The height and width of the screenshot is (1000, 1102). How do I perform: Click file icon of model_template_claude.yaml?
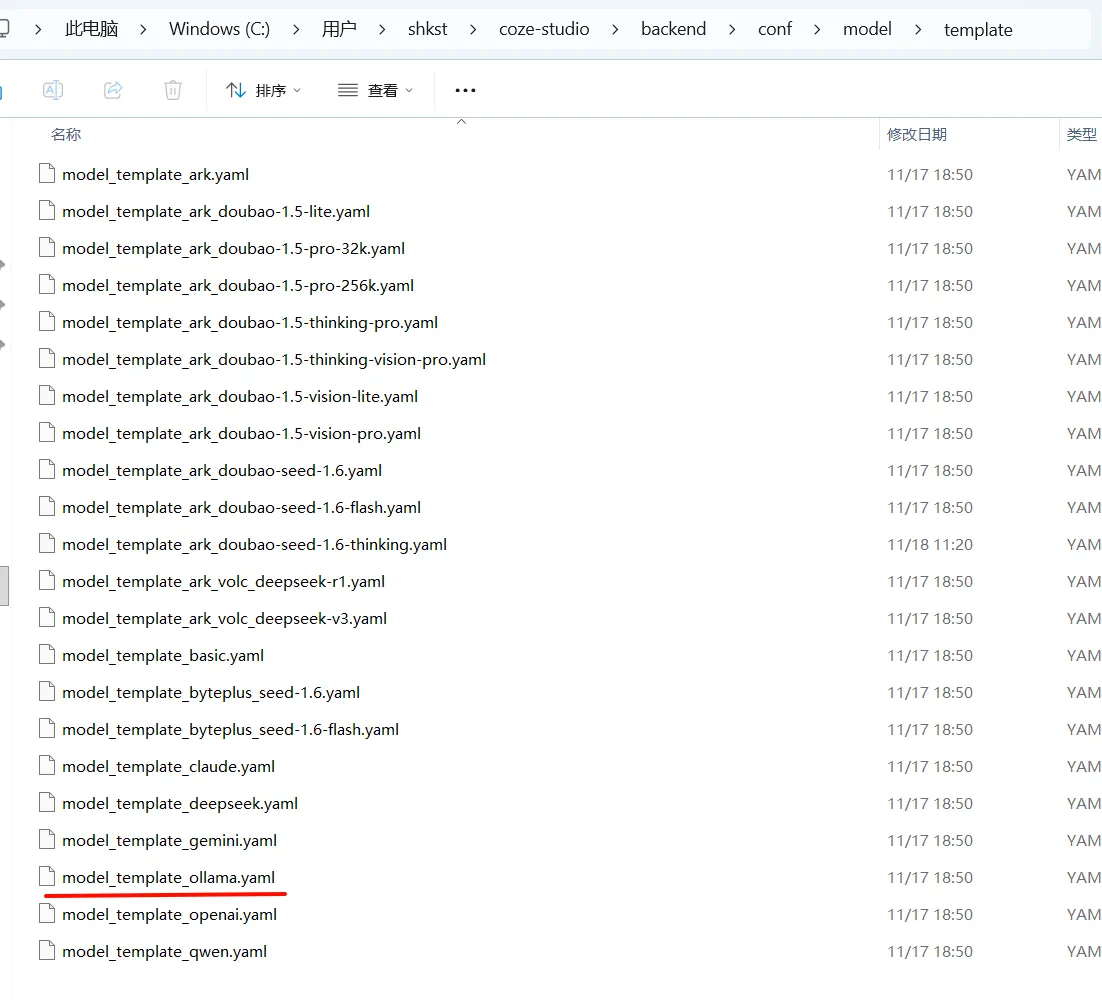click(47, 765)
